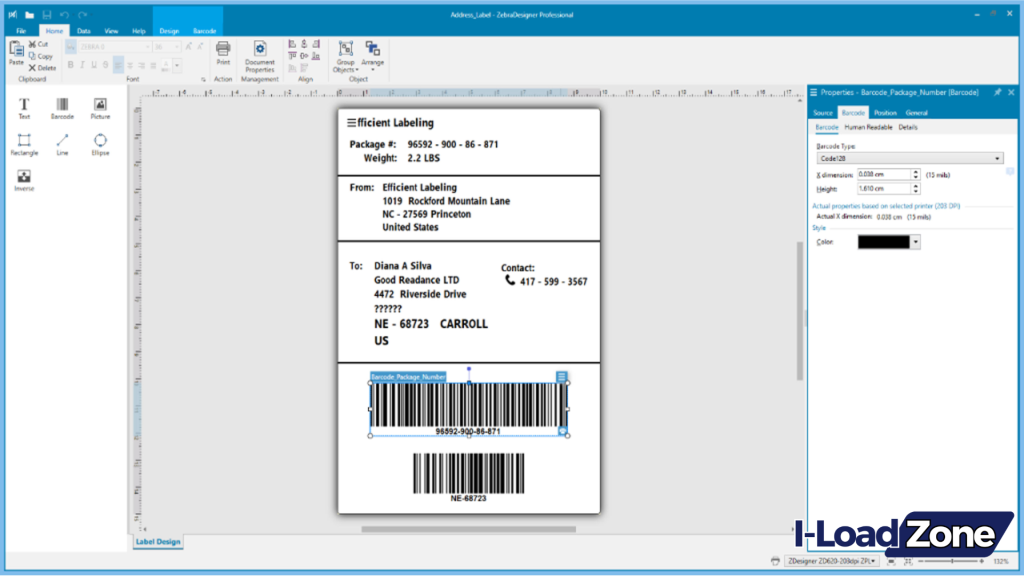Click the X dimension stepper arrows
This screenshot has height=576, width=1024.
tap(916, 174)
